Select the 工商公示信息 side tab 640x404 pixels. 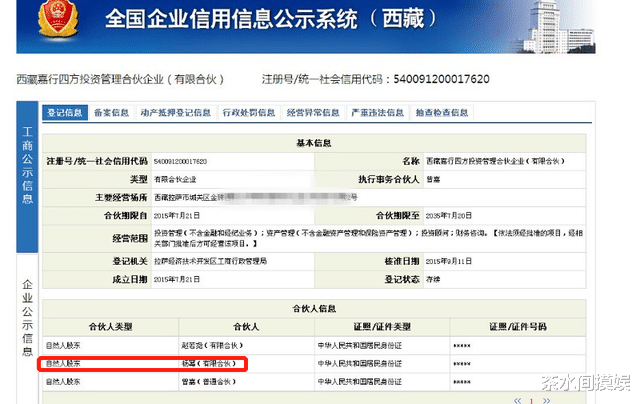pyautogui.click(x=27, y=176)
